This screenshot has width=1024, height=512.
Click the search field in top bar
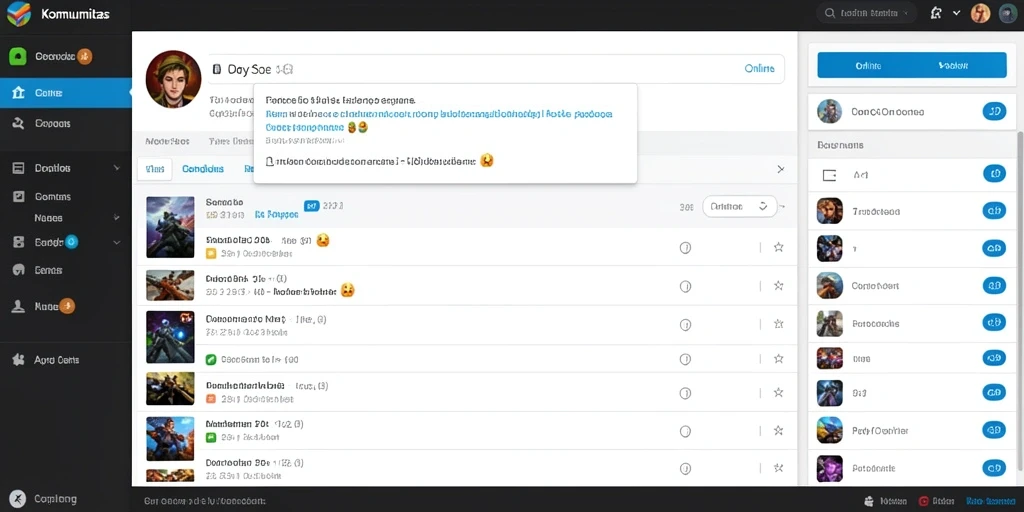[x=867, y=13]
